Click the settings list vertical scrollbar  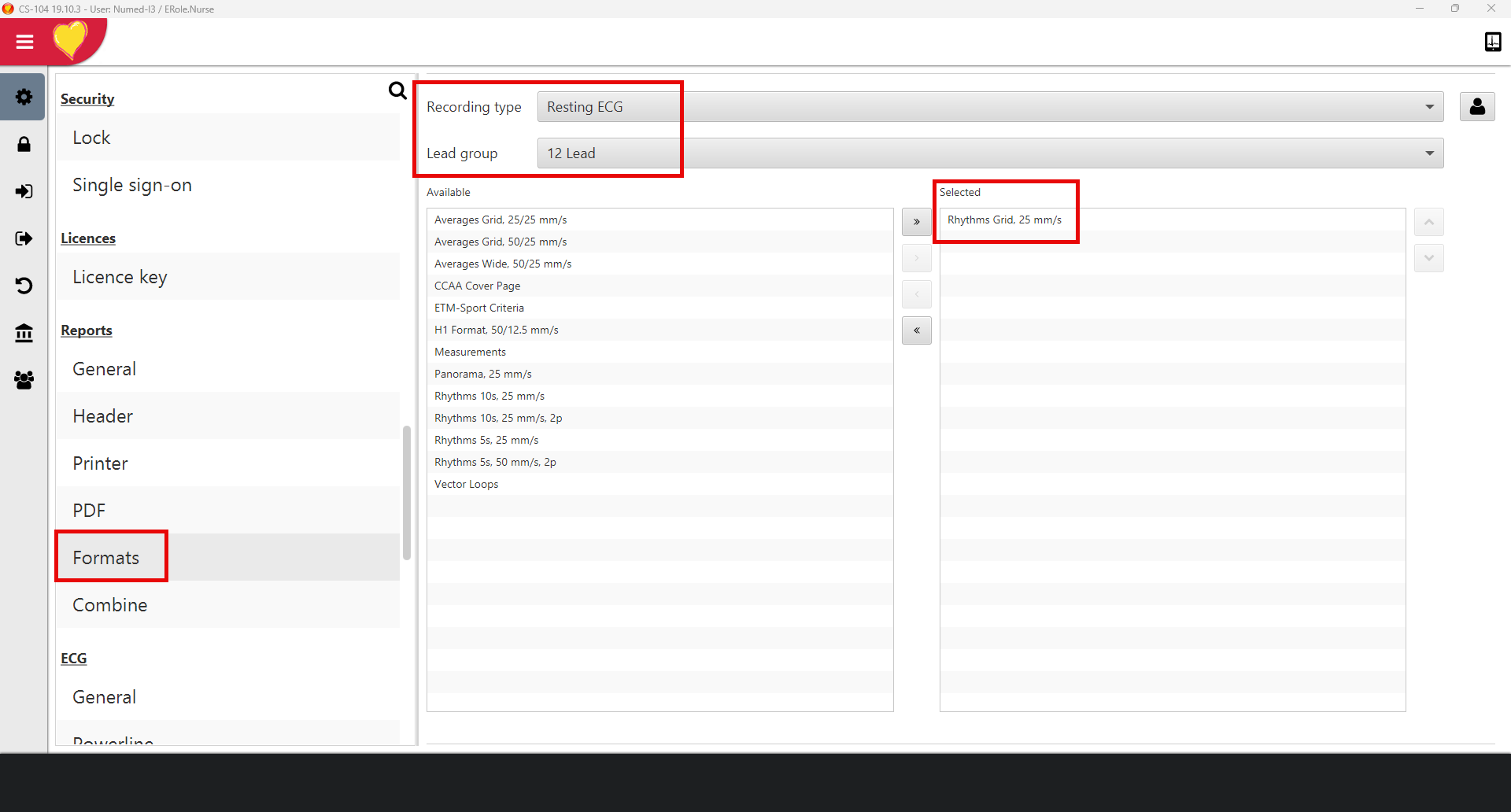[x=407, y=492]
